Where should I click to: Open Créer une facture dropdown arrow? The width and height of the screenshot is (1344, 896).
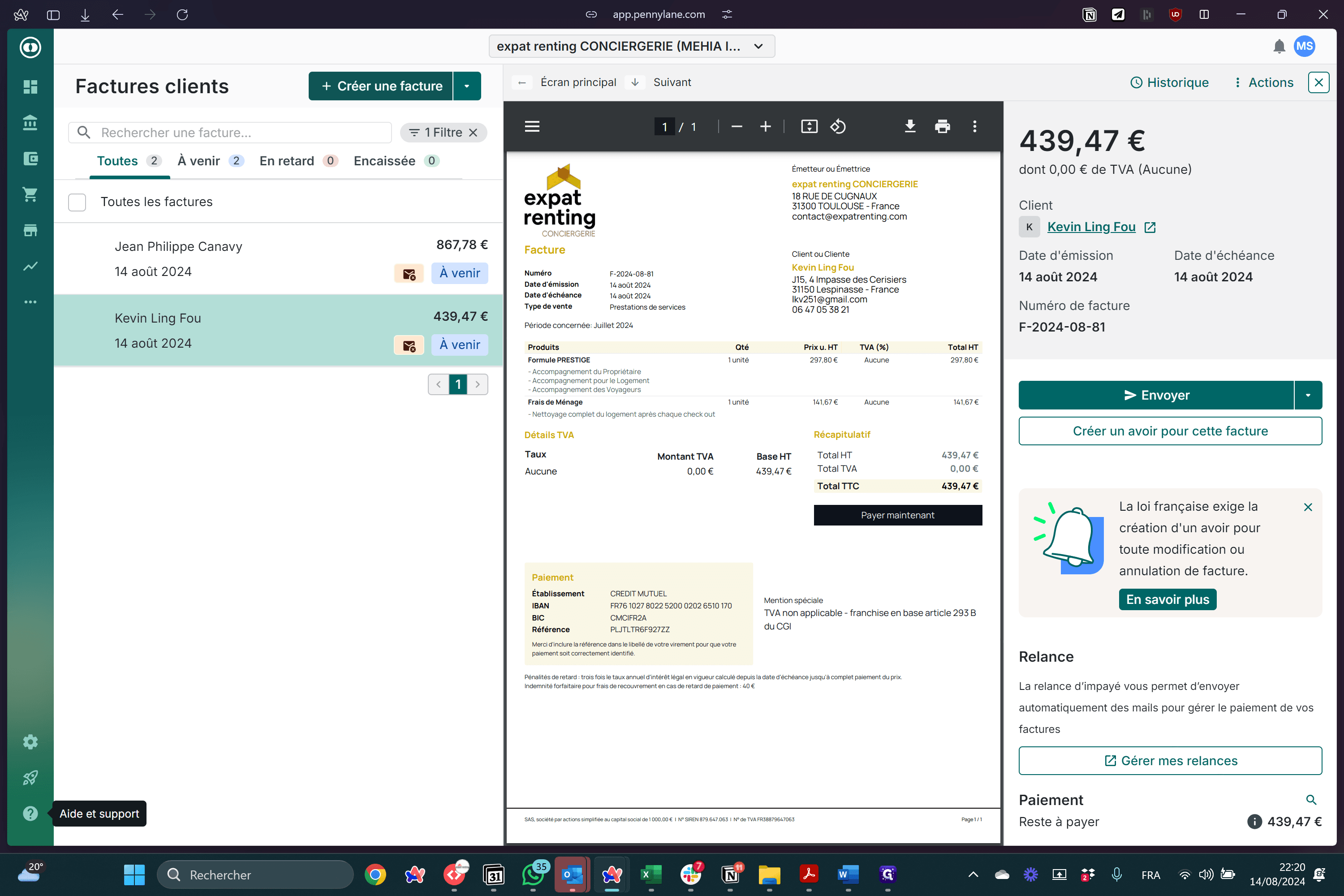click(467, 86)
